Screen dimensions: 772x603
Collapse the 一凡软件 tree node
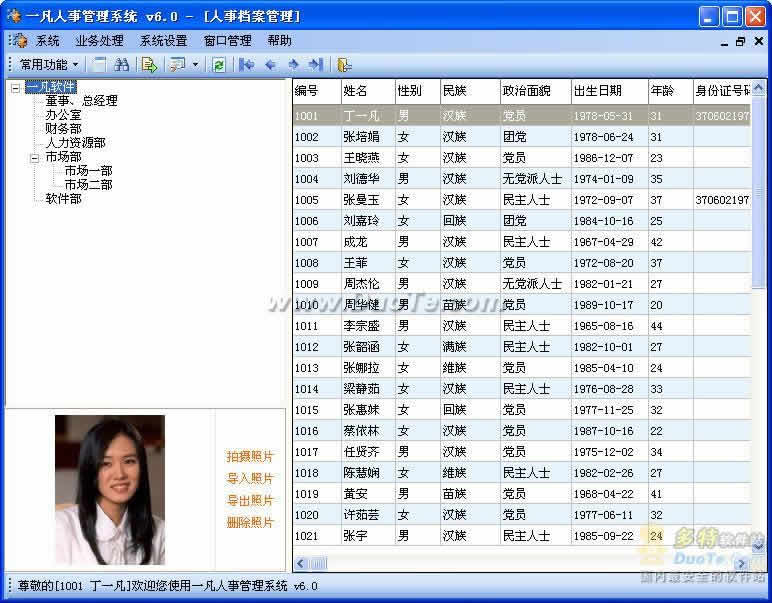click(16, 89)
